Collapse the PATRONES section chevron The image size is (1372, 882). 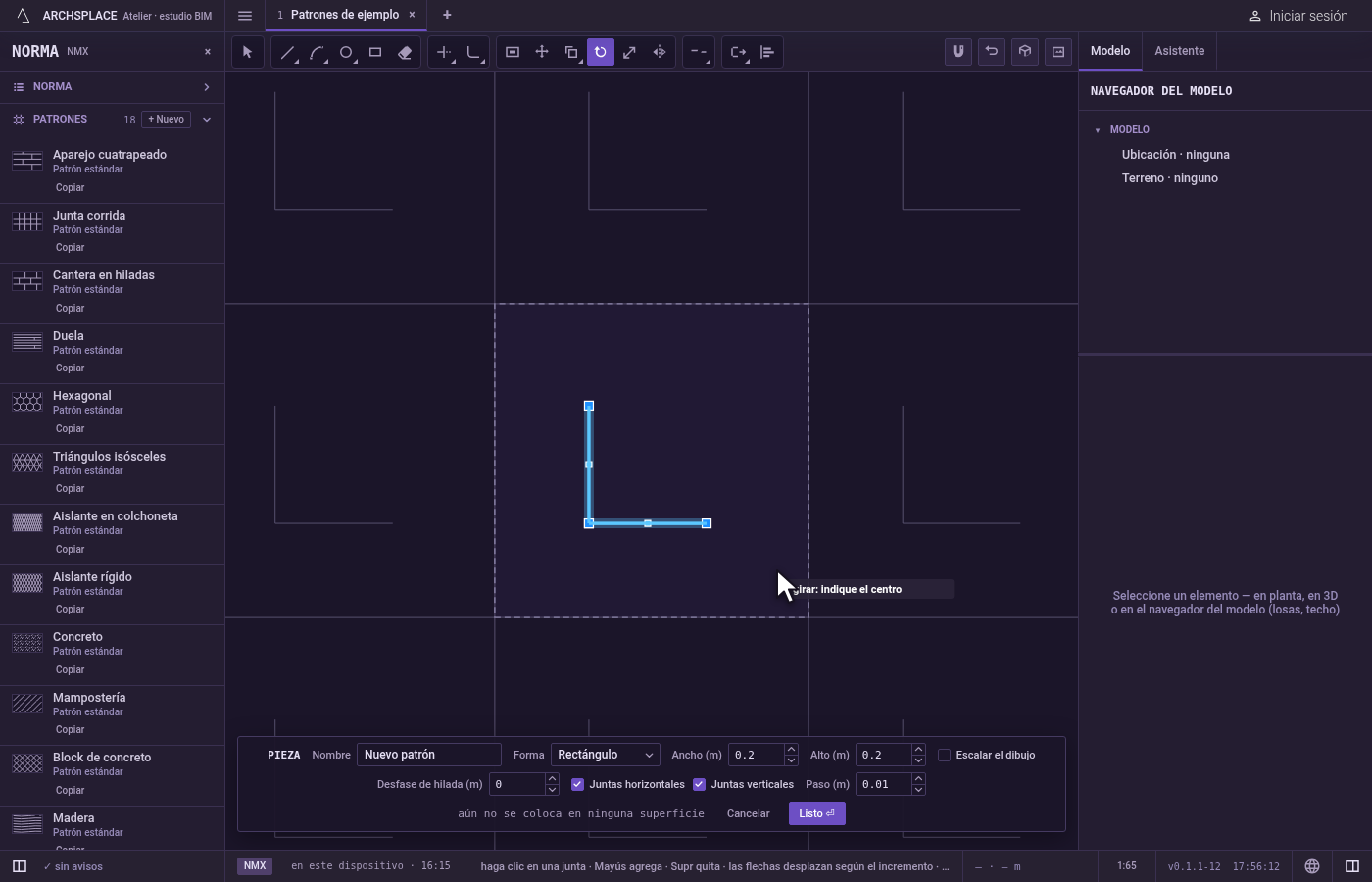(207, 120)
